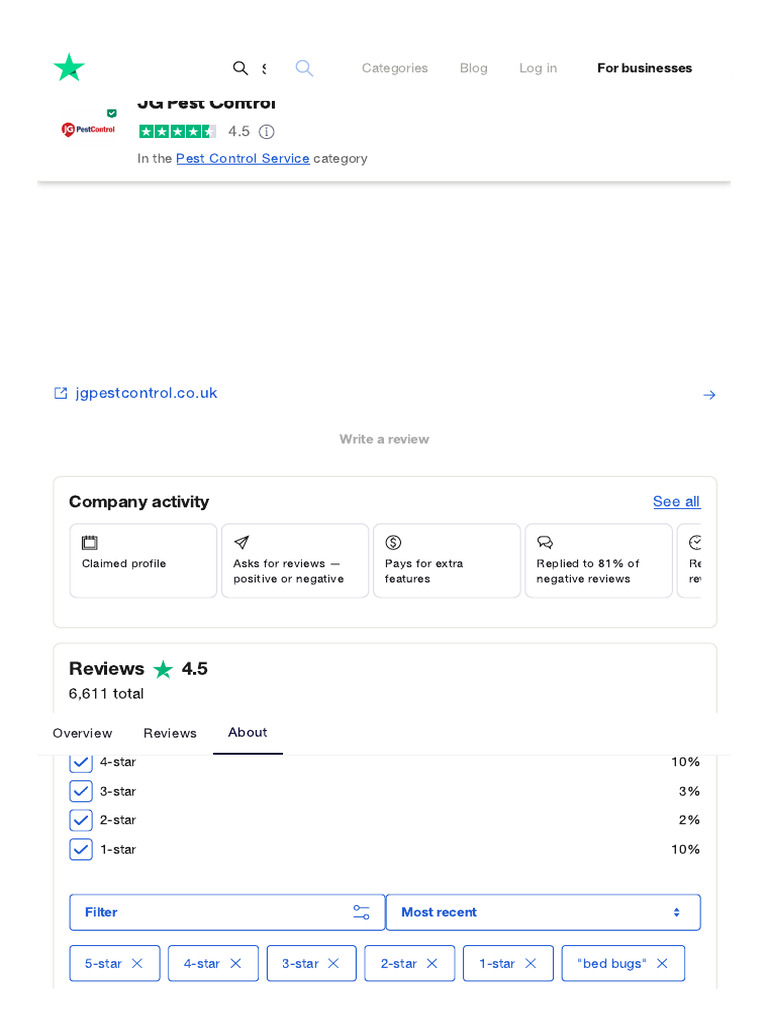Switch to the Overview tab

tap(82, 733)
